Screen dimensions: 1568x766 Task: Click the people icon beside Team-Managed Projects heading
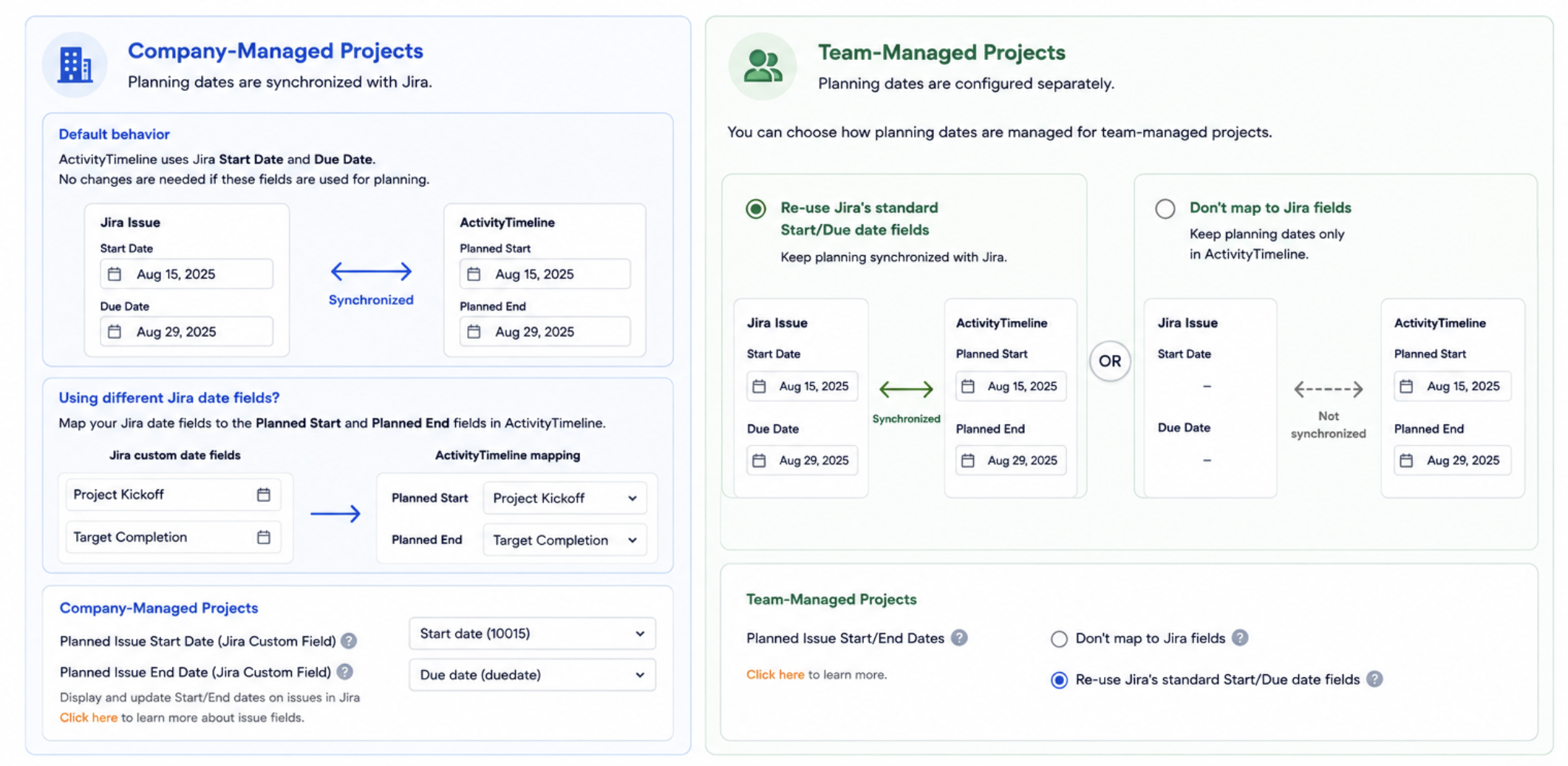point(763,66)
